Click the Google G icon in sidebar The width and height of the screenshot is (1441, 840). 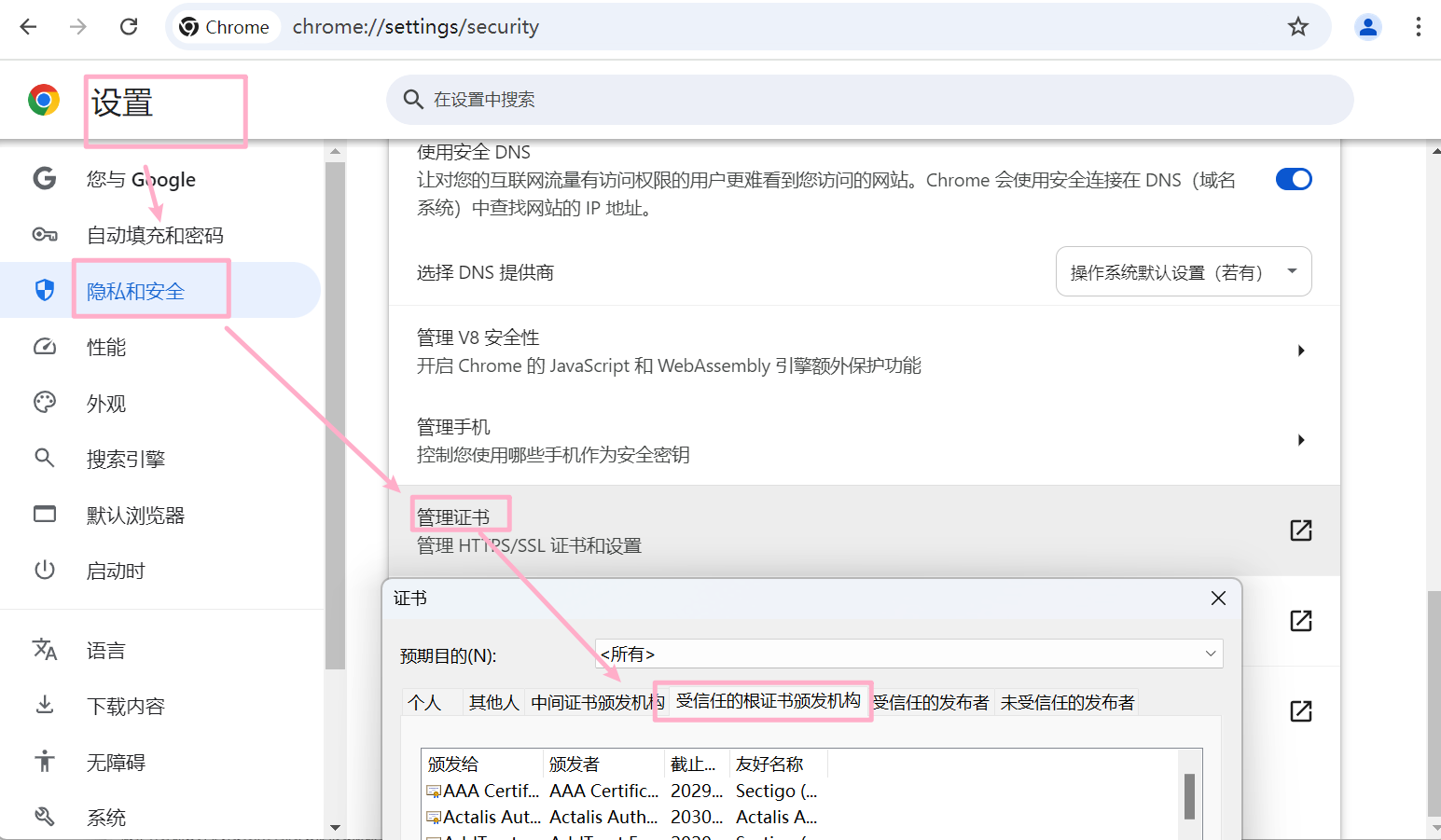coord(45,178)
